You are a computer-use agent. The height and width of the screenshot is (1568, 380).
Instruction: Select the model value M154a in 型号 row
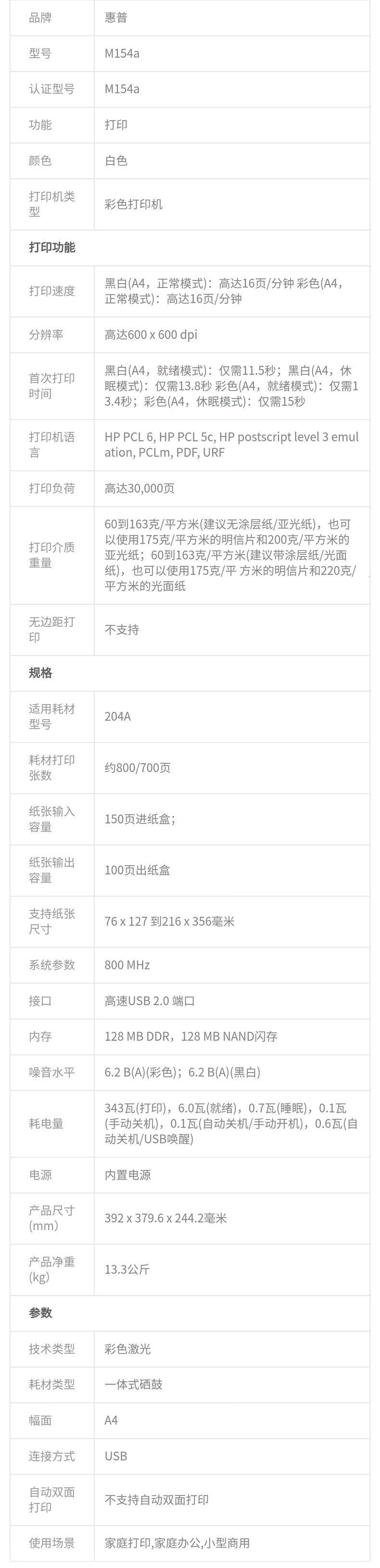[122, 53]
